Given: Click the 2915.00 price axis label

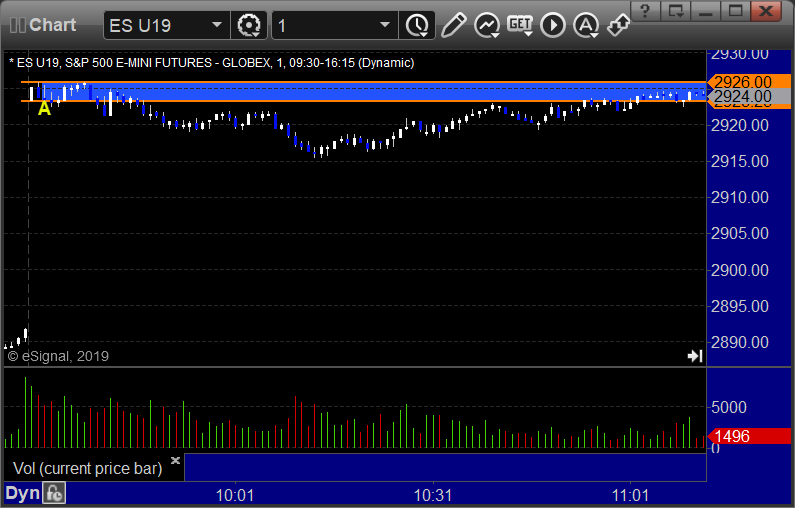Looking at the screenshot, I should tap(740, 161).
